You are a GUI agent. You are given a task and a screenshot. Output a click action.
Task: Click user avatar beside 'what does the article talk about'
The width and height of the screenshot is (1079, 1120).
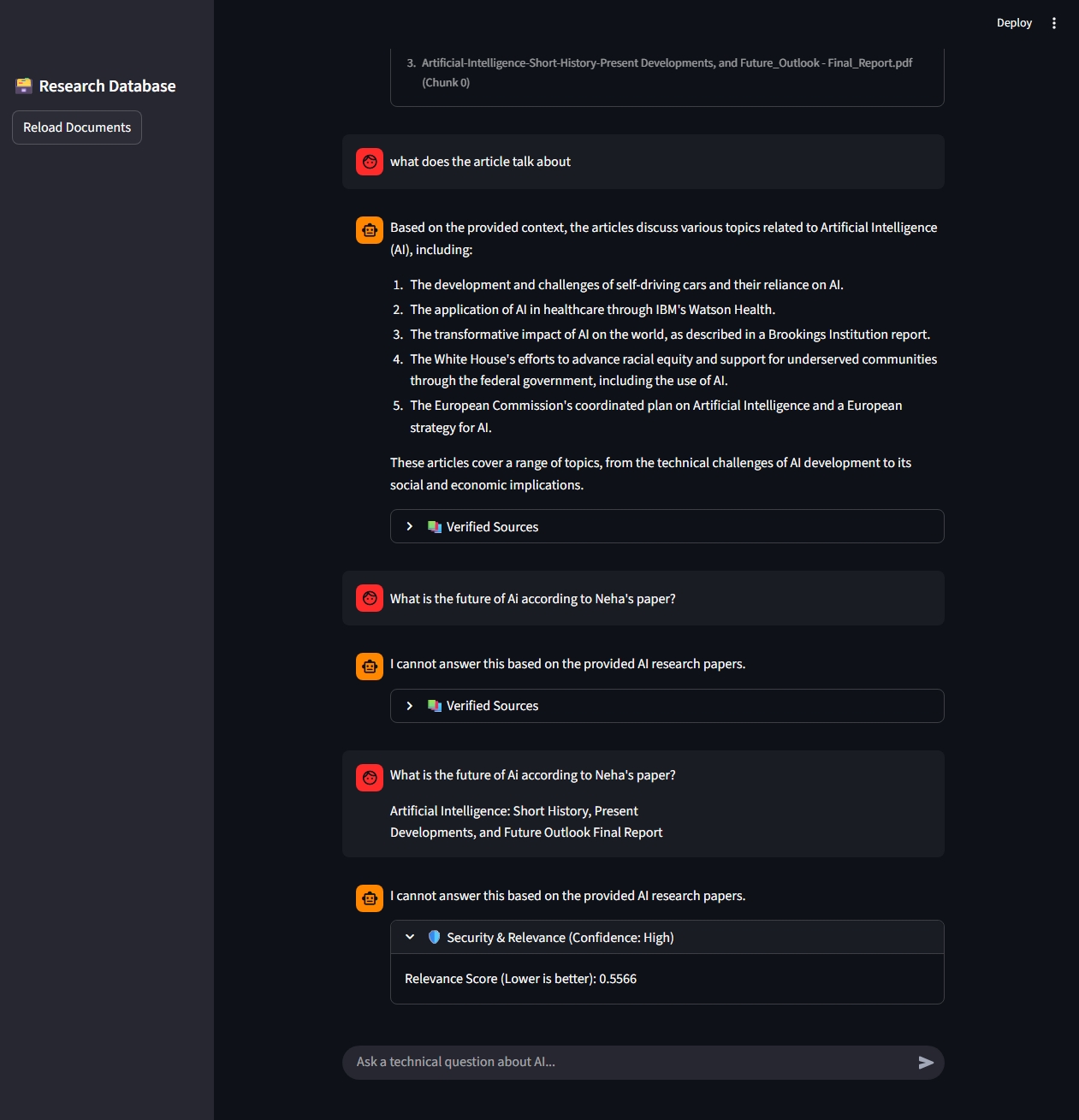pyautogui.click(x=370, y=162)
